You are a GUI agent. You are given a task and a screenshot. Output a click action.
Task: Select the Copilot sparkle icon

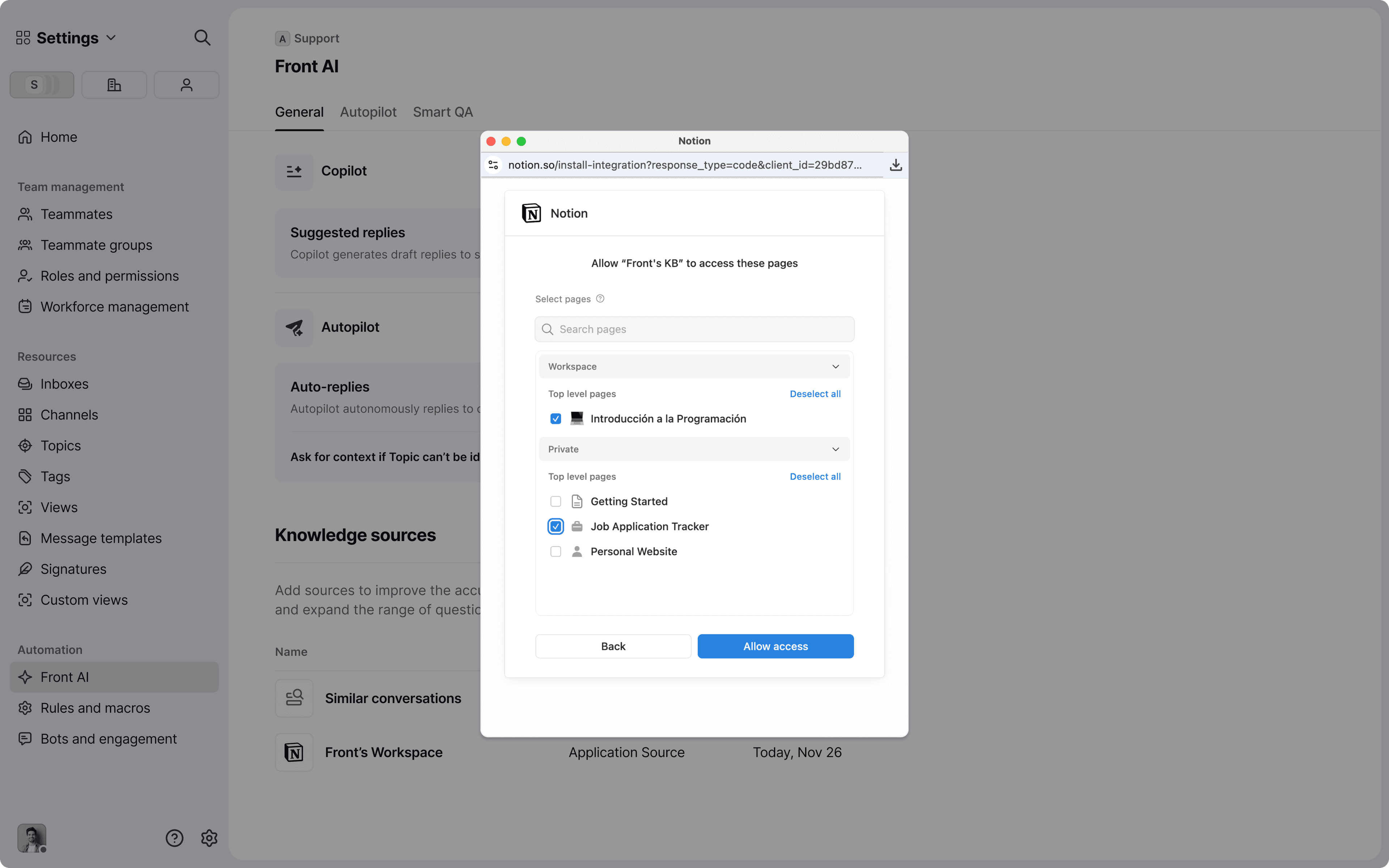coord(294,171)
